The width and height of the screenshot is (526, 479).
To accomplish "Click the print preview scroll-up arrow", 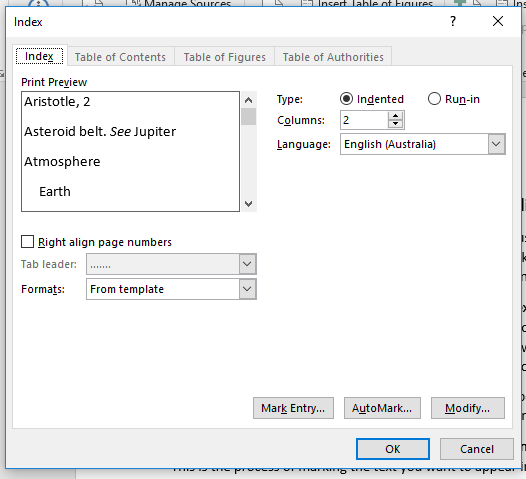I will (249, 100).
